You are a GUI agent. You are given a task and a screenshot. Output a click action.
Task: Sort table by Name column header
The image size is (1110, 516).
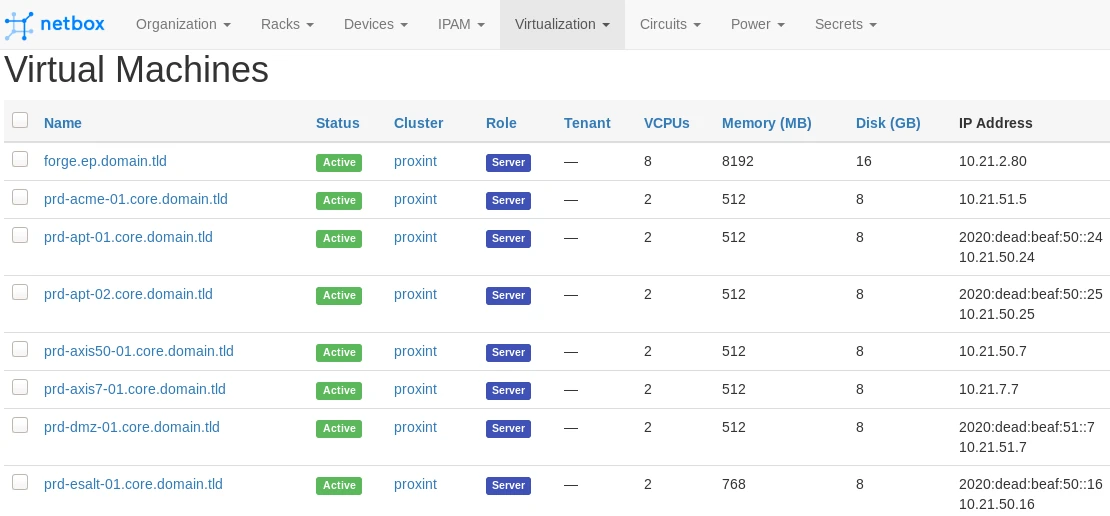[x=63, y=123]
